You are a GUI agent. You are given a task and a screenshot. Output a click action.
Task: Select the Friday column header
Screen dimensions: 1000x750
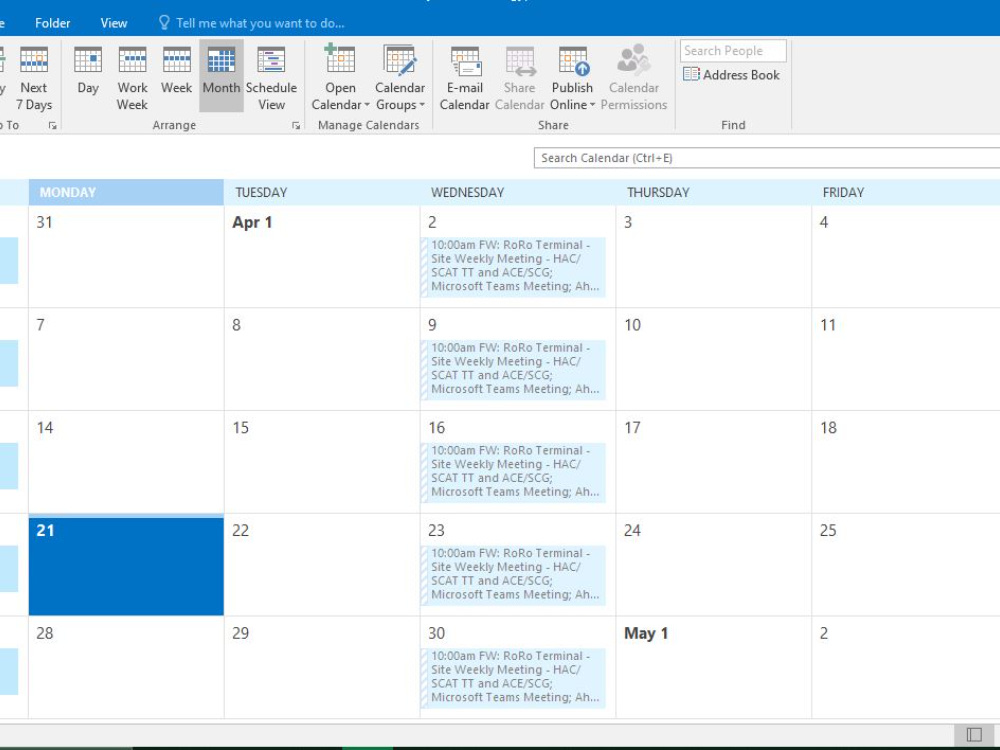pos(906,193)
